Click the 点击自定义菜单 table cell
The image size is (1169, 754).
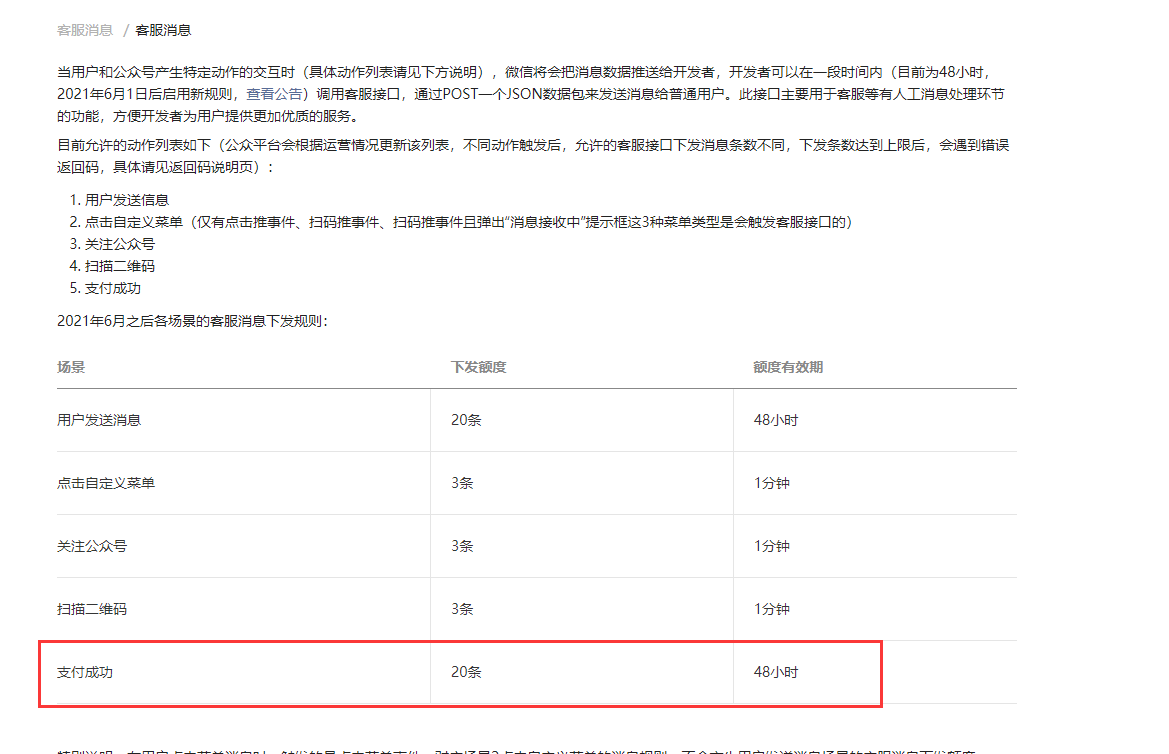tap(106, 483)
